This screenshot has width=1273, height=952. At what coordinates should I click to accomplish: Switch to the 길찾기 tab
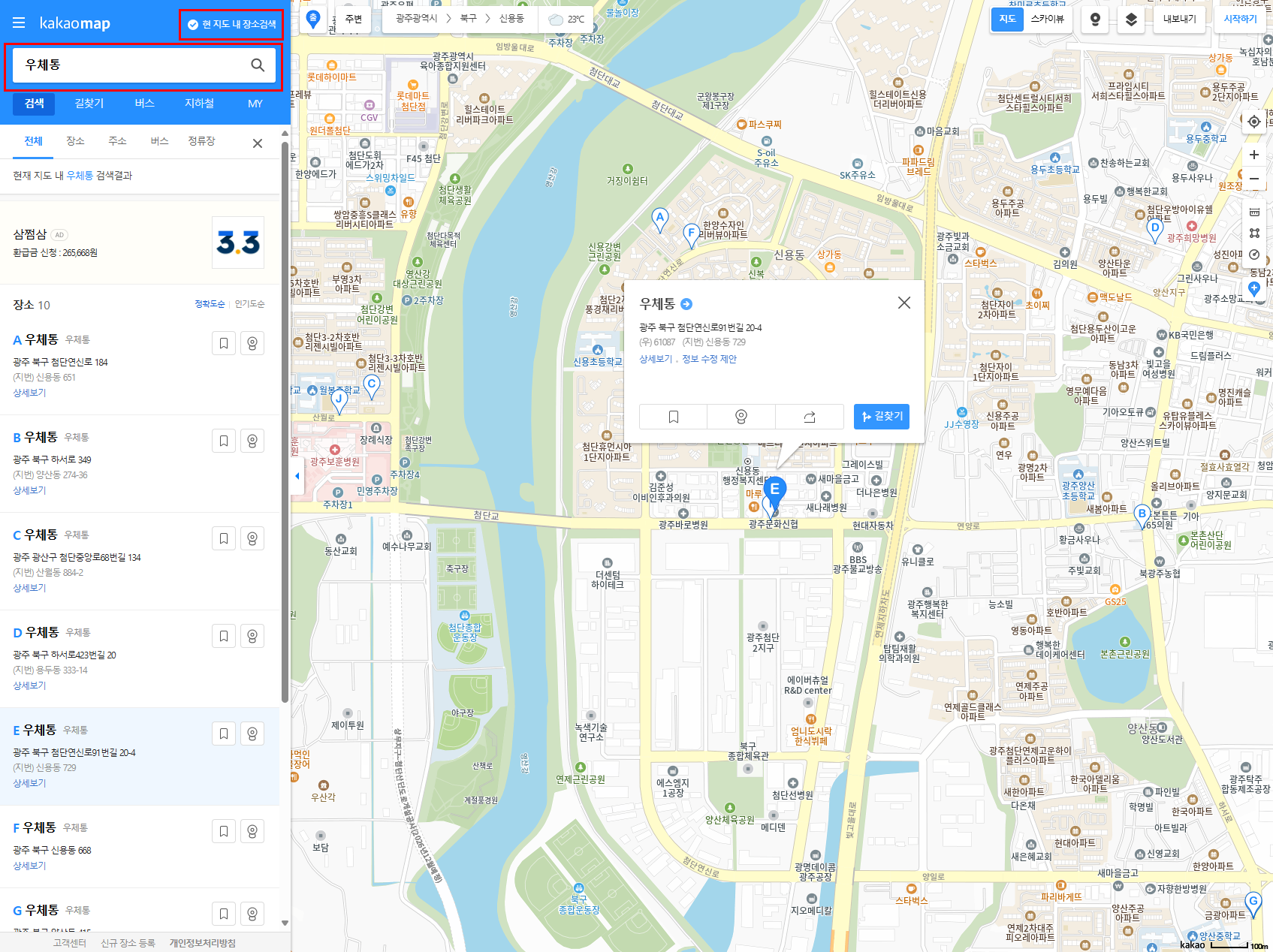tap(89, 104)
